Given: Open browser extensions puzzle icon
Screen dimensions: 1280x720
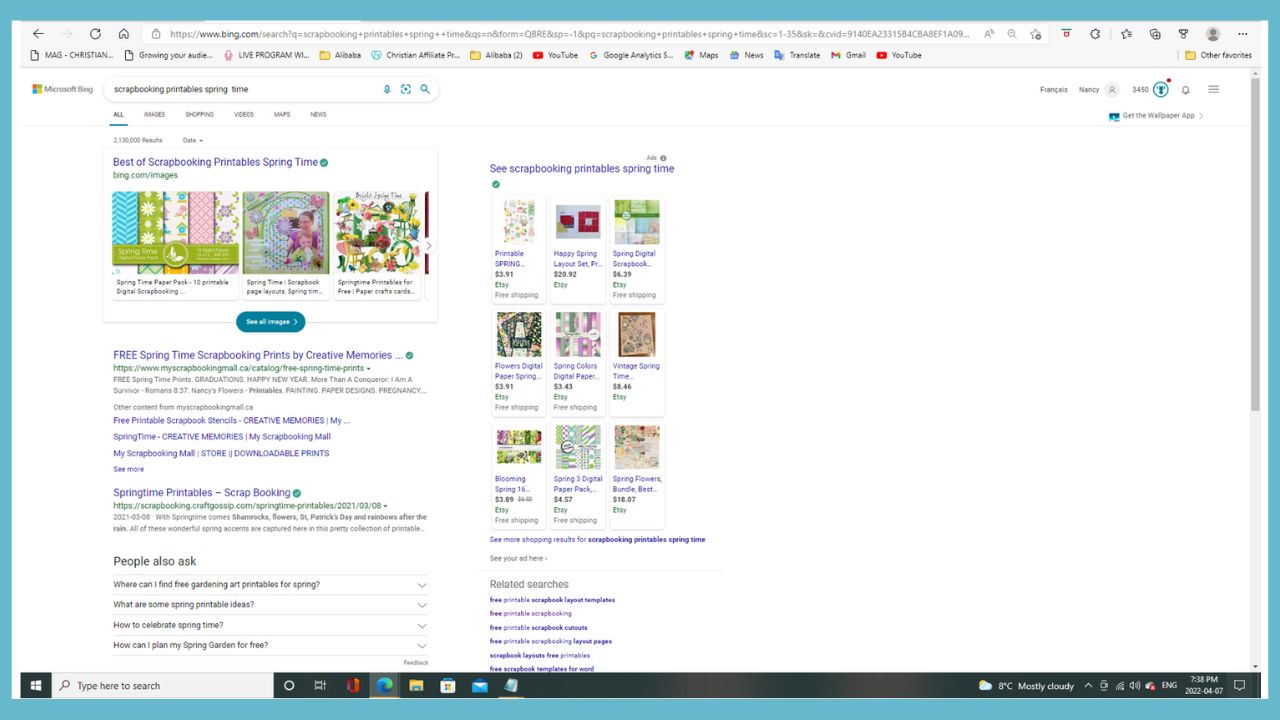Looking at the screenshot, I should (x=1095, y=33).
